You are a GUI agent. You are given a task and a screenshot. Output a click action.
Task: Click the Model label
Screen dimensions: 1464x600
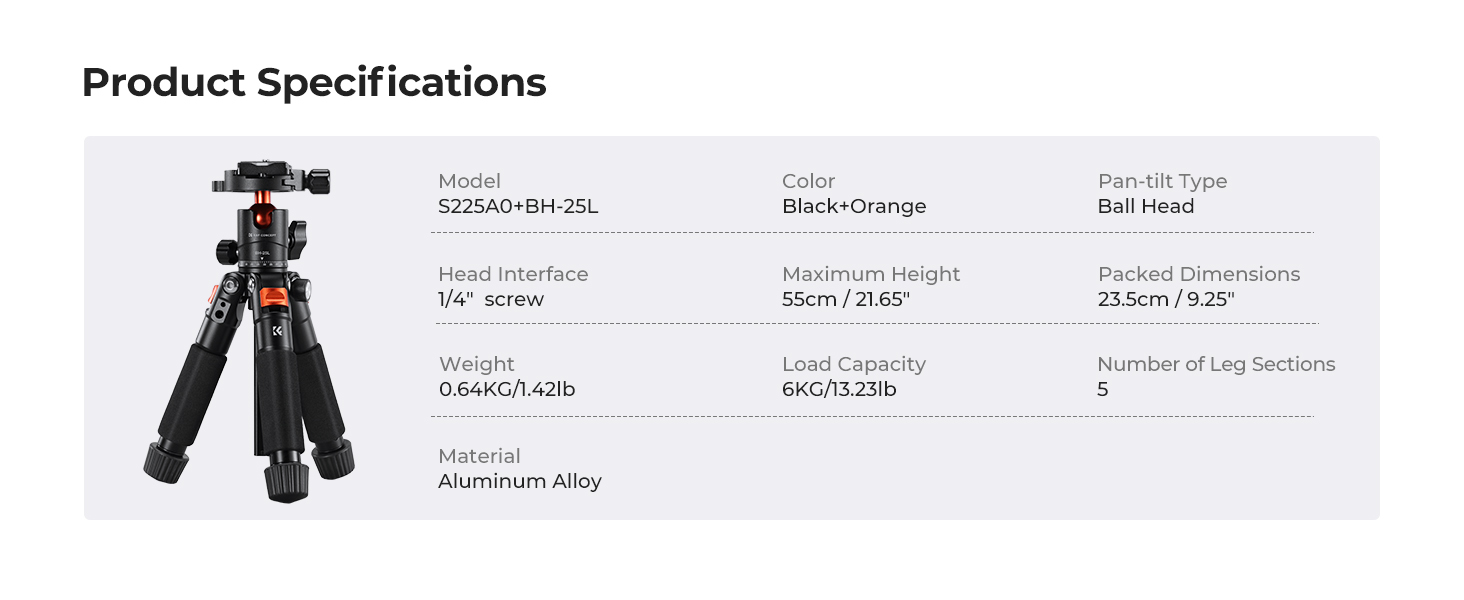point(469,181)
